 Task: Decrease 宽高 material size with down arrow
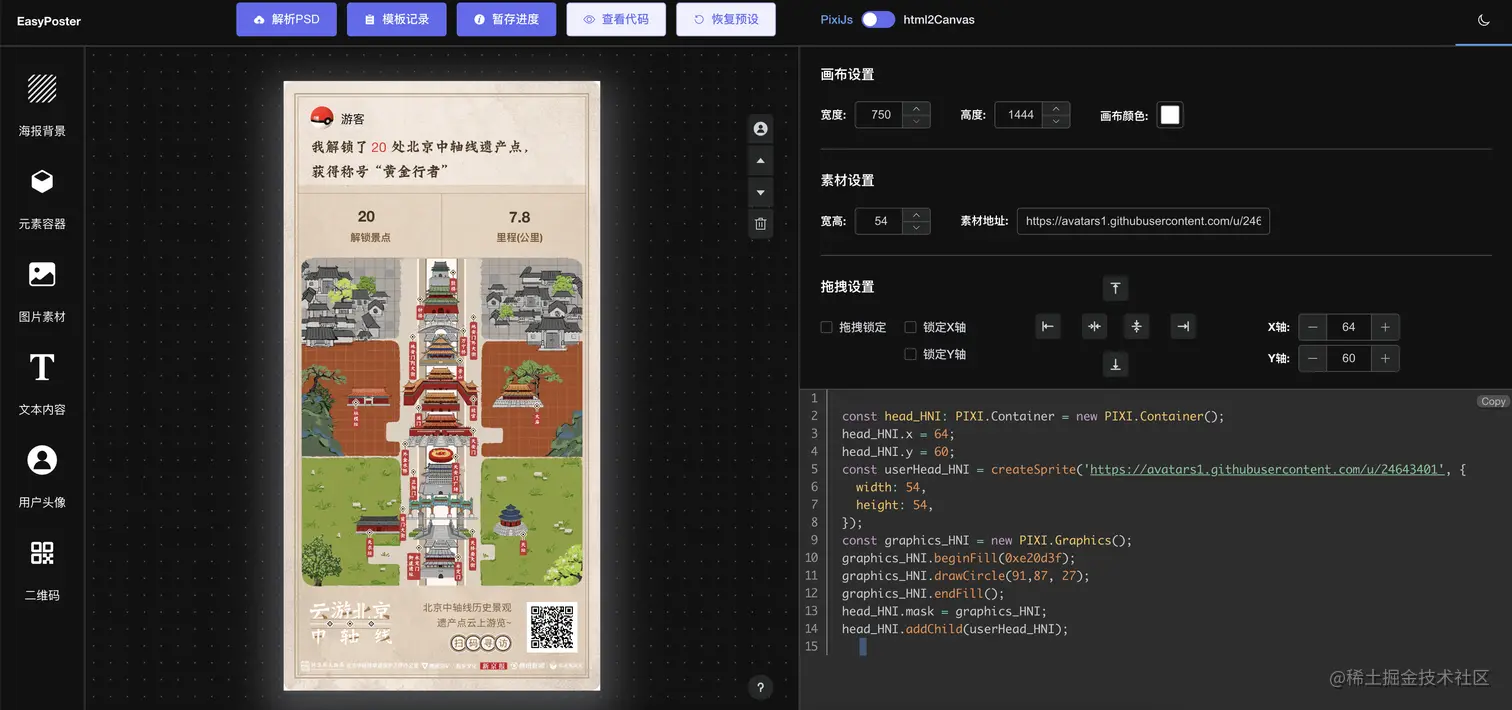pos(916,227)
